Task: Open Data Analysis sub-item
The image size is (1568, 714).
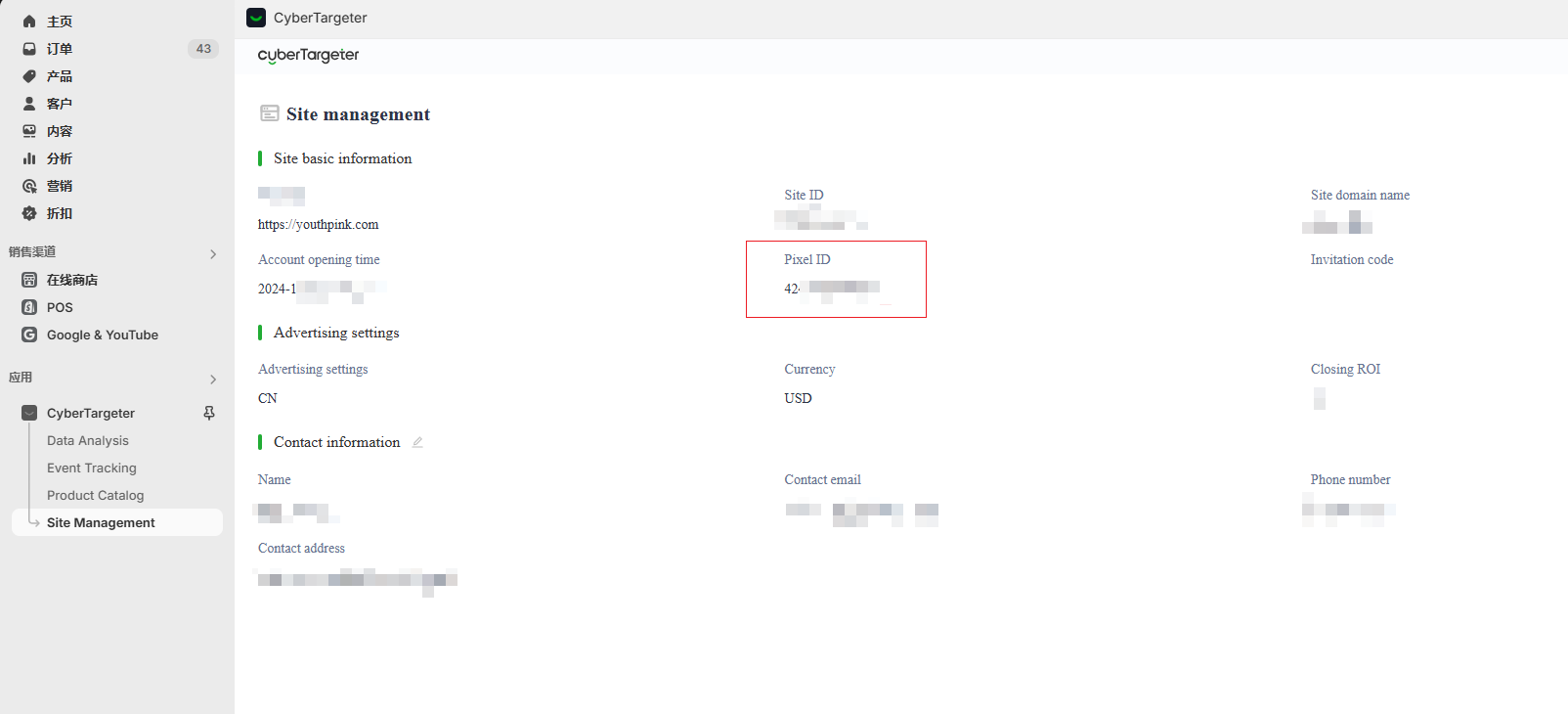Action: point(88,440)
